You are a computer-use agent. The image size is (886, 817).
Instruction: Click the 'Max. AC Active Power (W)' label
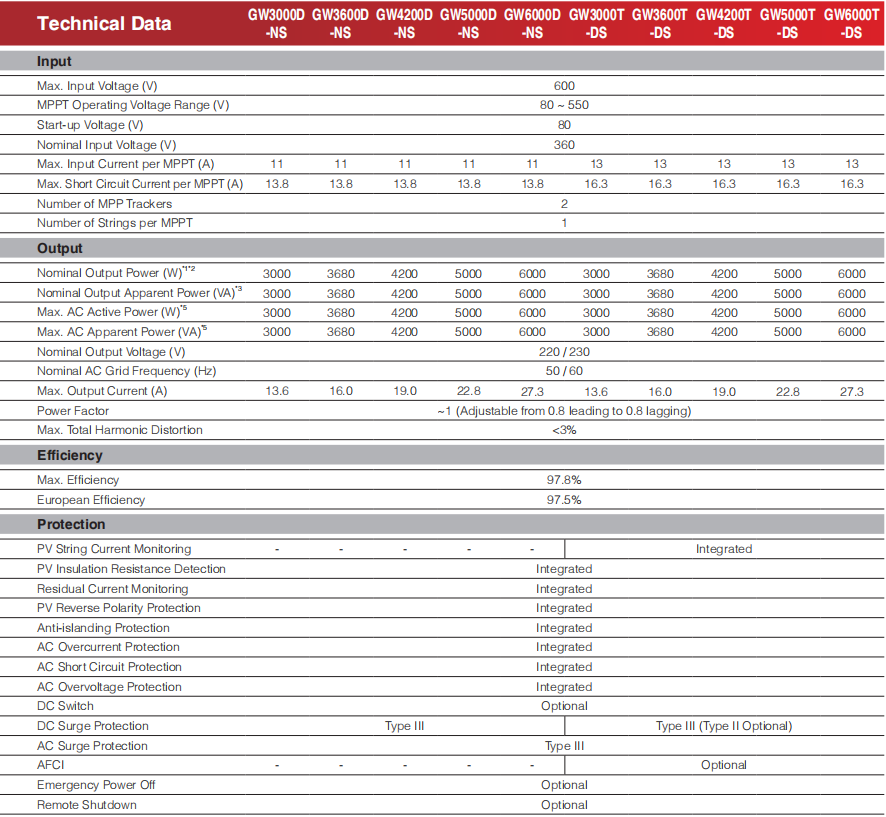112,311
